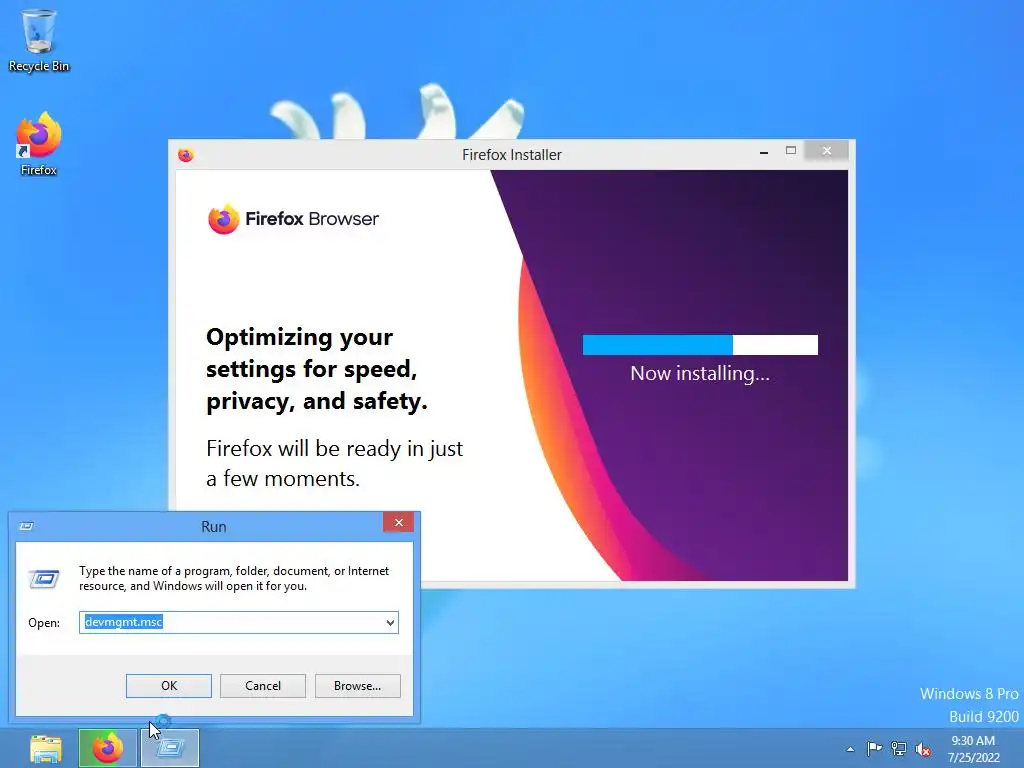
Task: Click the Firefox Browser logo in the installer
Action: (293, 219)
